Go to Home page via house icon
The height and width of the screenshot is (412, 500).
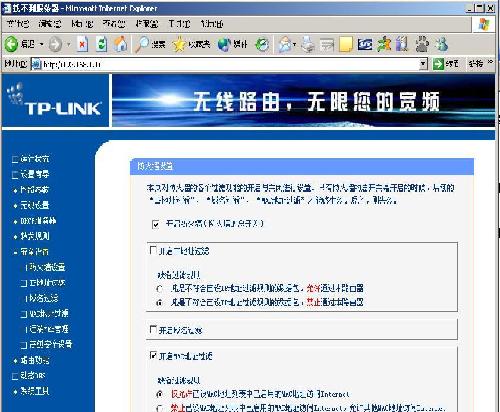click(121, 44)
